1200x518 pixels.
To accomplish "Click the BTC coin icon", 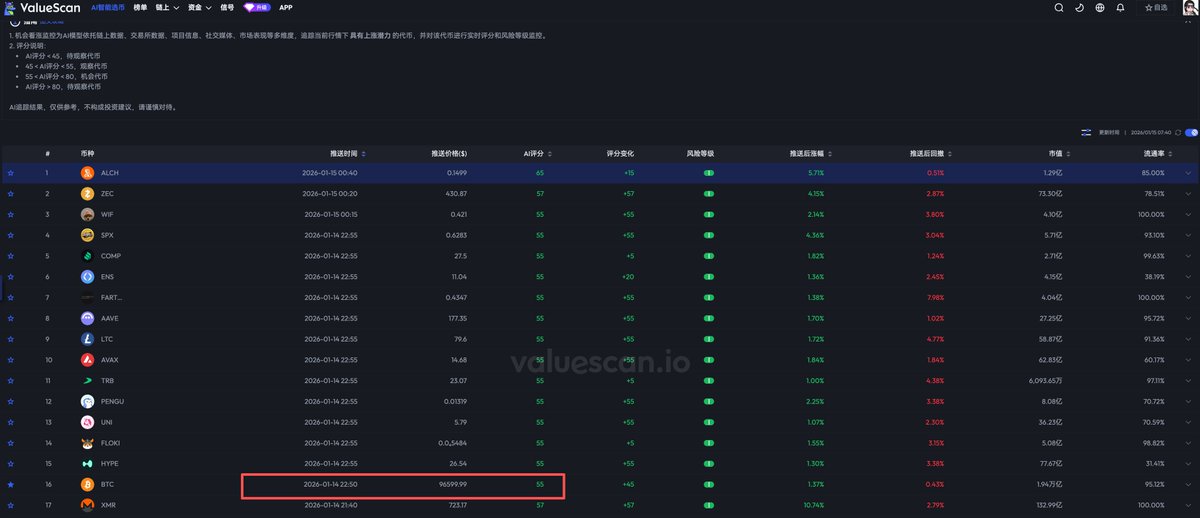I will 87,484.
